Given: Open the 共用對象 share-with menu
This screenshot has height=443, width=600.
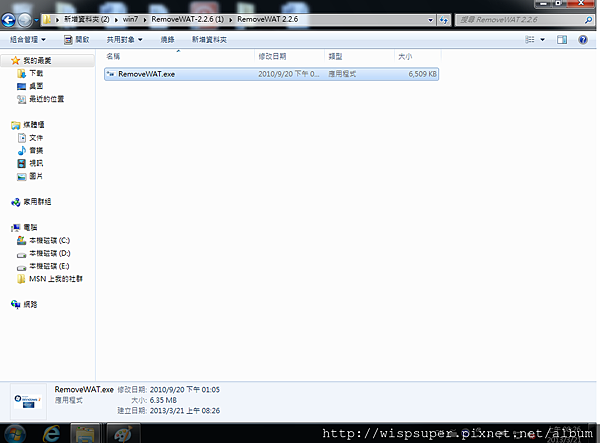Looking at the screenshot, I should click(x=124, y=39).
